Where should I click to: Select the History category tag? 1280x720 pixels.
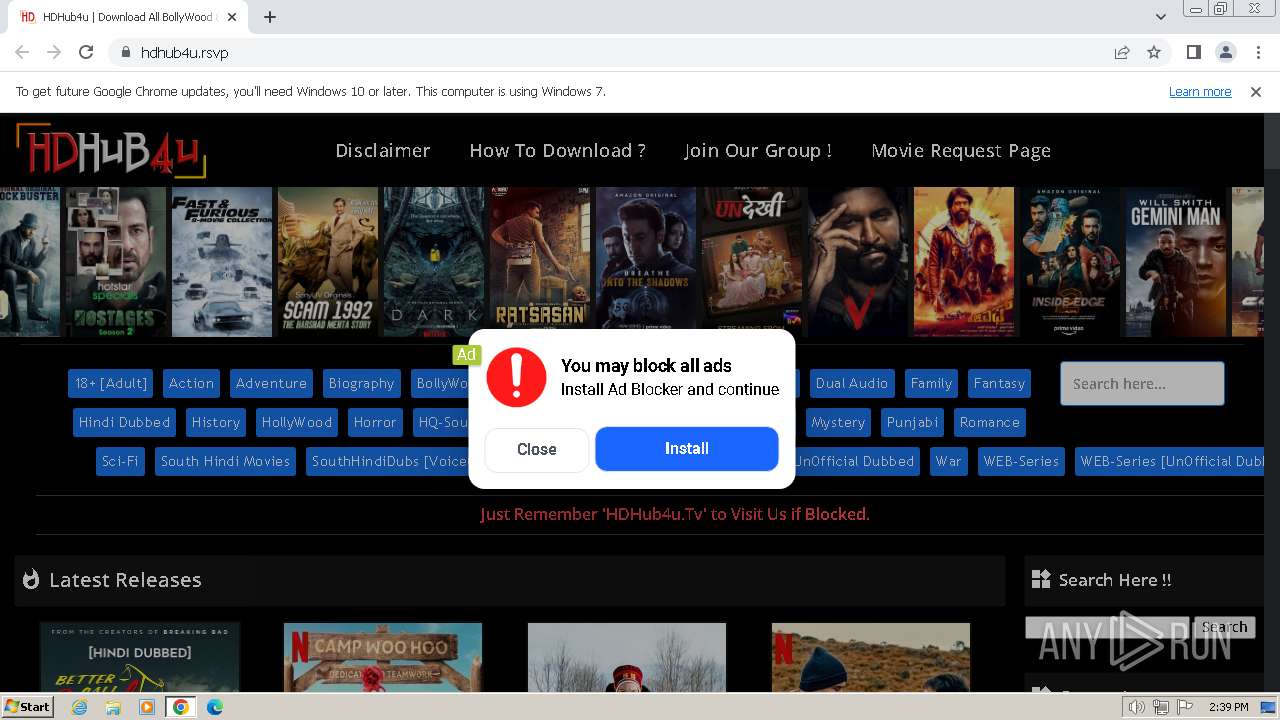click(x=216, y=422)
